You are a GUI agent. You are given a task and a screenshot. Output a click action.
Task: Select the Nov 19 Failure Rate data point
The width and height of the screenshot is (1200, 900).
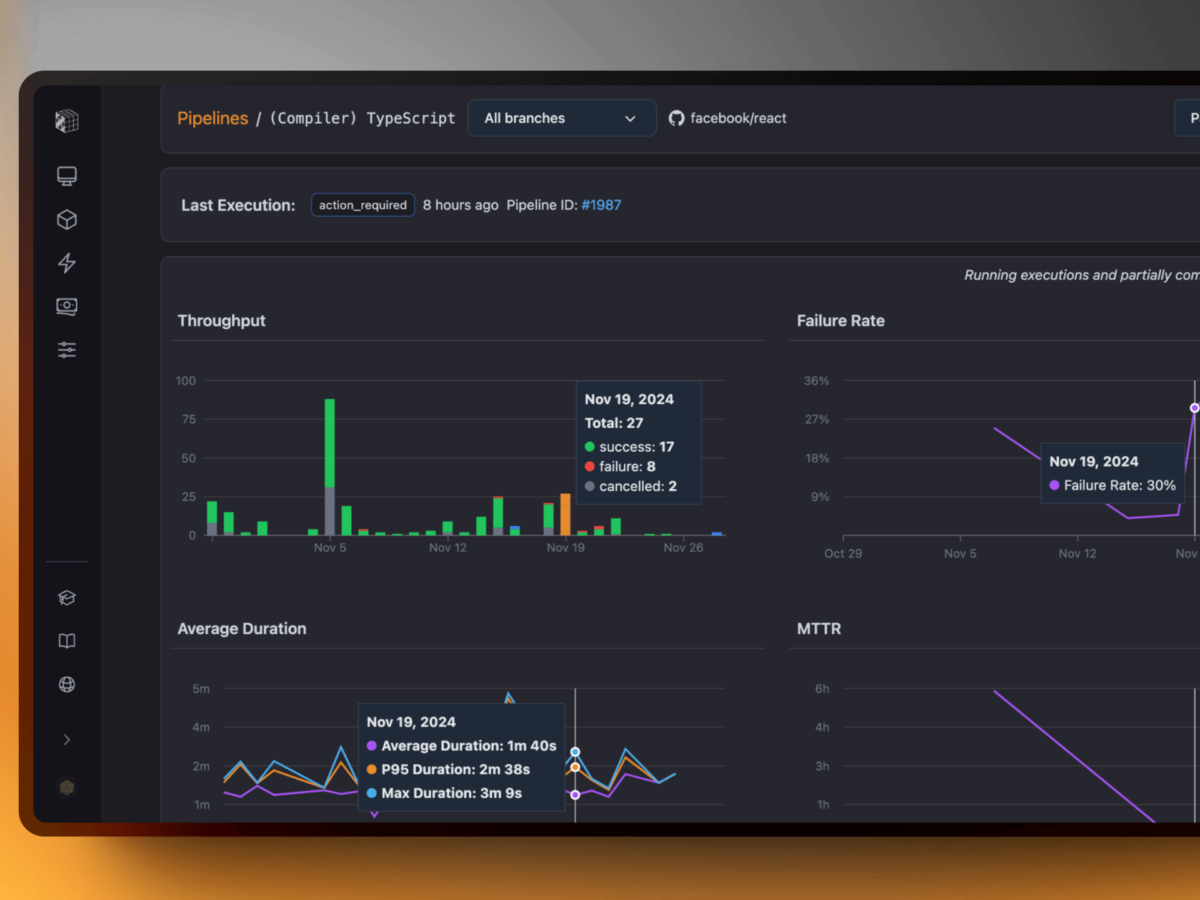pos(1194,408)
